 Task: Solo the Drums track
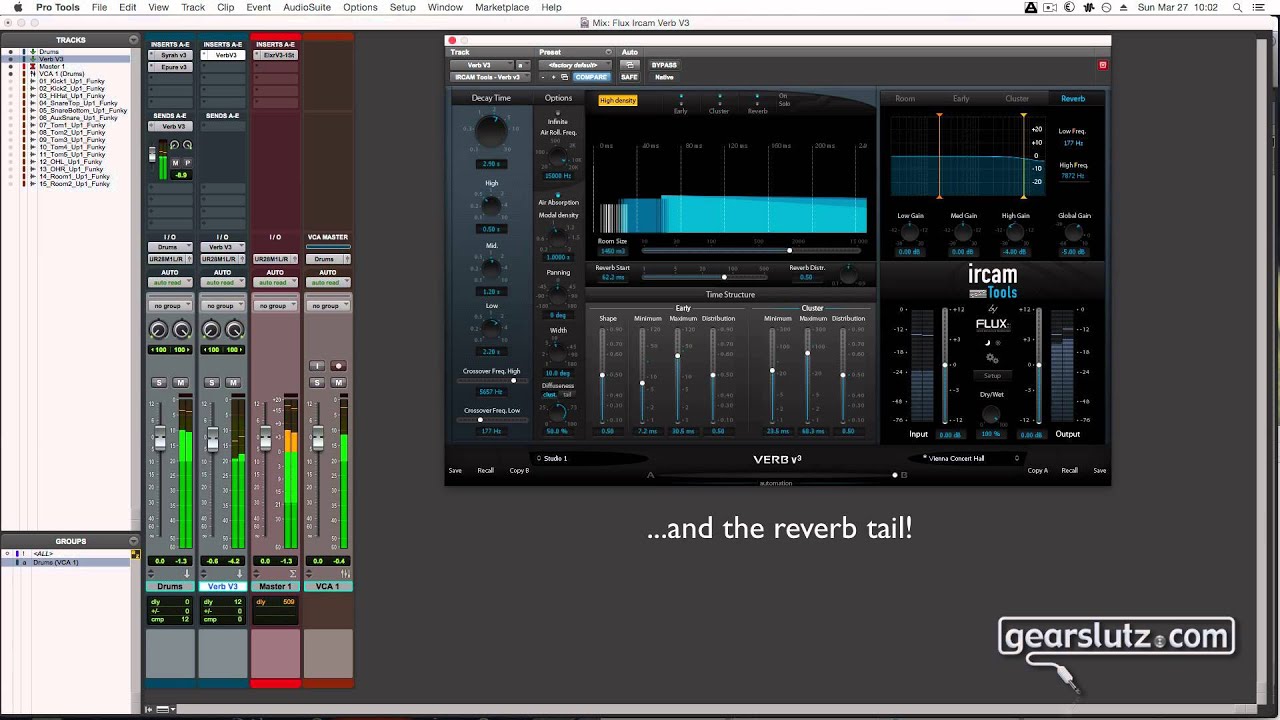(158, 383)
